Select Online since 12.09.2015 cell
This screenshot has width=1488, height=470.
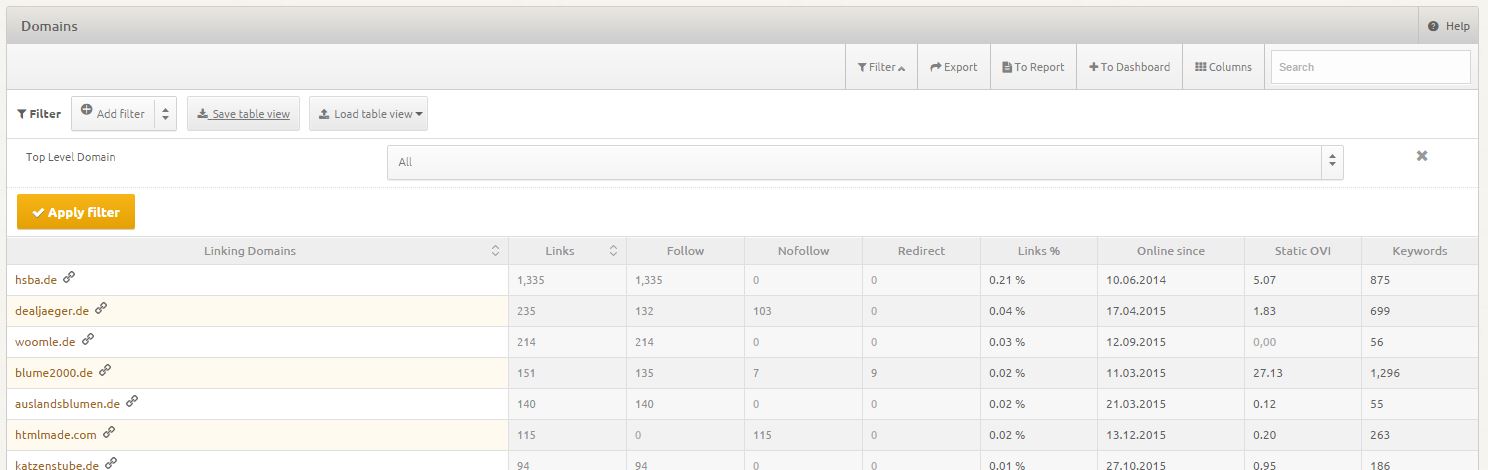(1135, 342)
